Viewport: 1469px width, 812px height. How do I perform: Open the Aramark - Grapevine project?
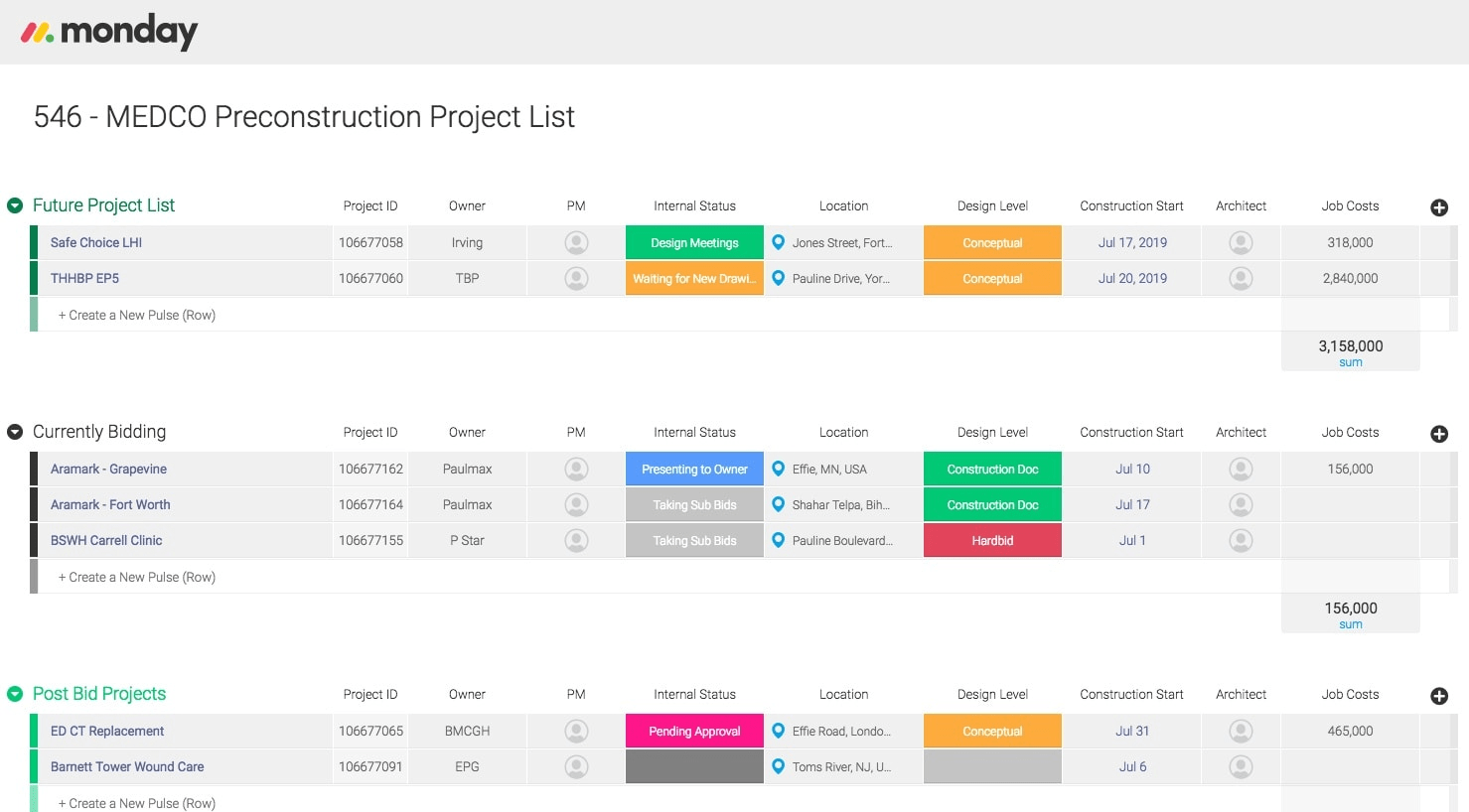(x=108, y=469)
